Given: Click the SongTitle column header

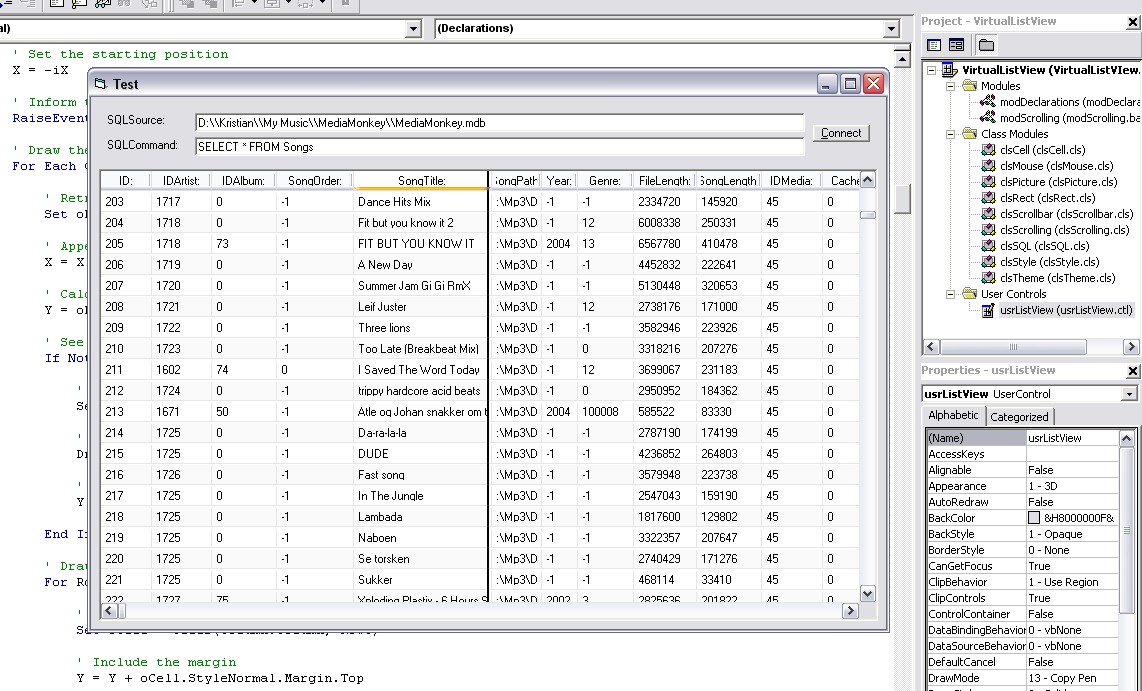Looking at the screenshot, I should pyautogui.click(x=421, y=181).
